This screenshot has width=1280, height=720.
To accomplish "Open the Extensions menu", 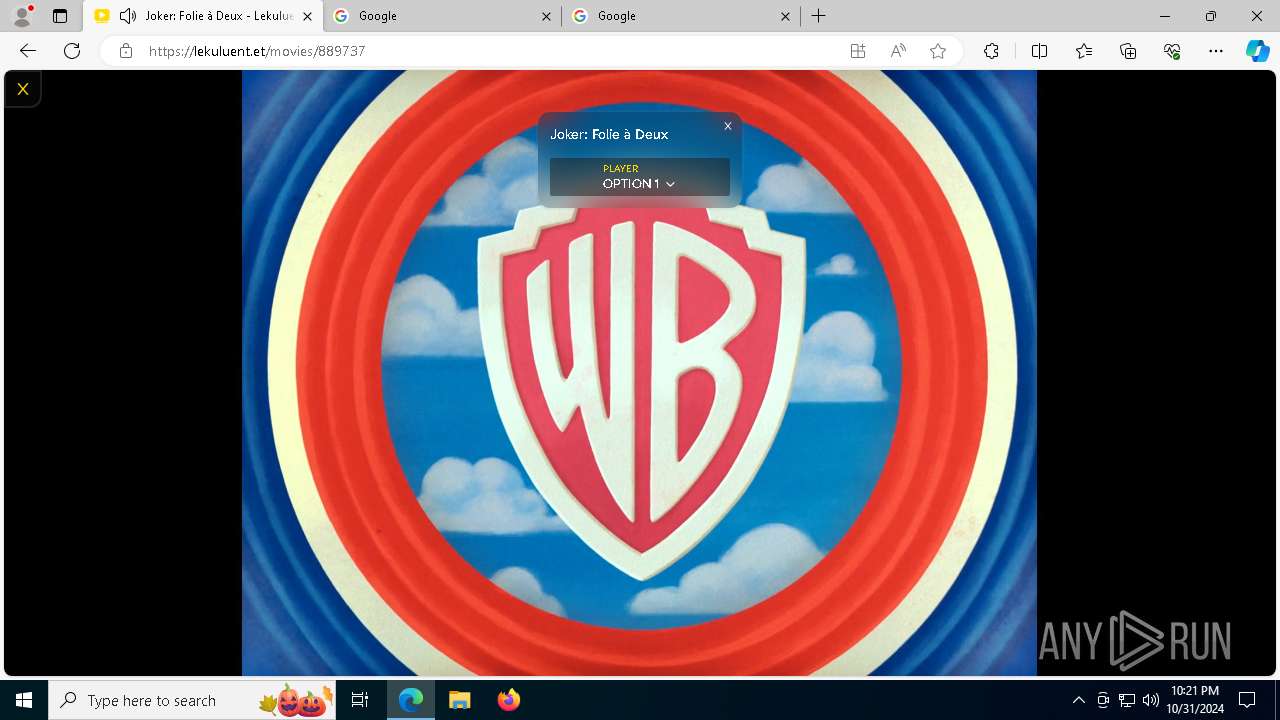I will [x=991, y=51].
